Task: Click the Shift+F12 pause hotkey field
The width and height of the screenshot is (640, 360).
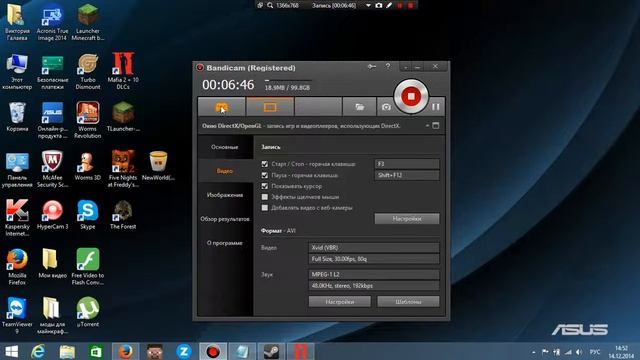Action: pyautogui.click(x=407, y=175)
